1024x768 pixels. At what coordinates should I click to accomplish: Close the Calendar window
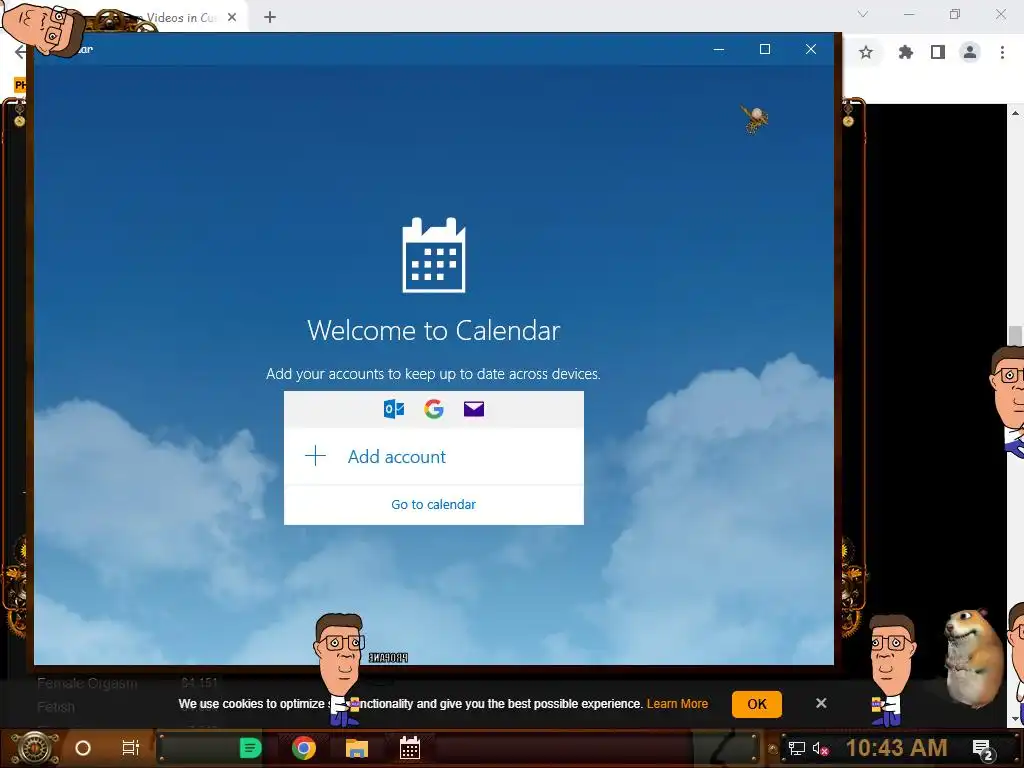coord(810,49)
